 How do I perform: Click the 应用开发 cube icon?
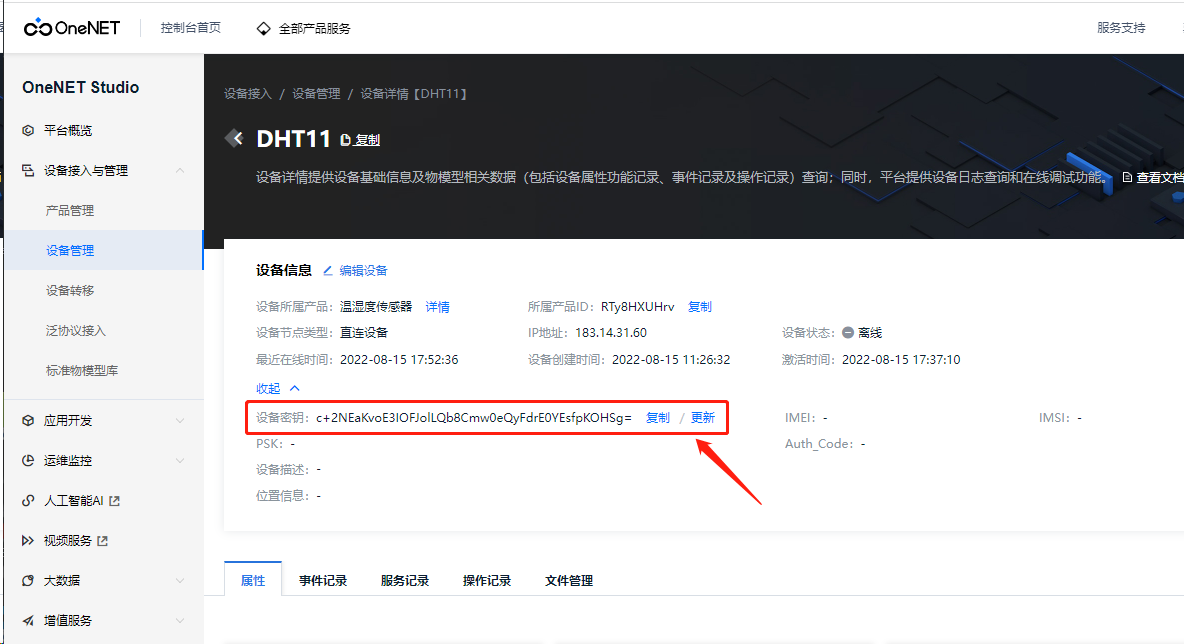click(x=28, y=421)
